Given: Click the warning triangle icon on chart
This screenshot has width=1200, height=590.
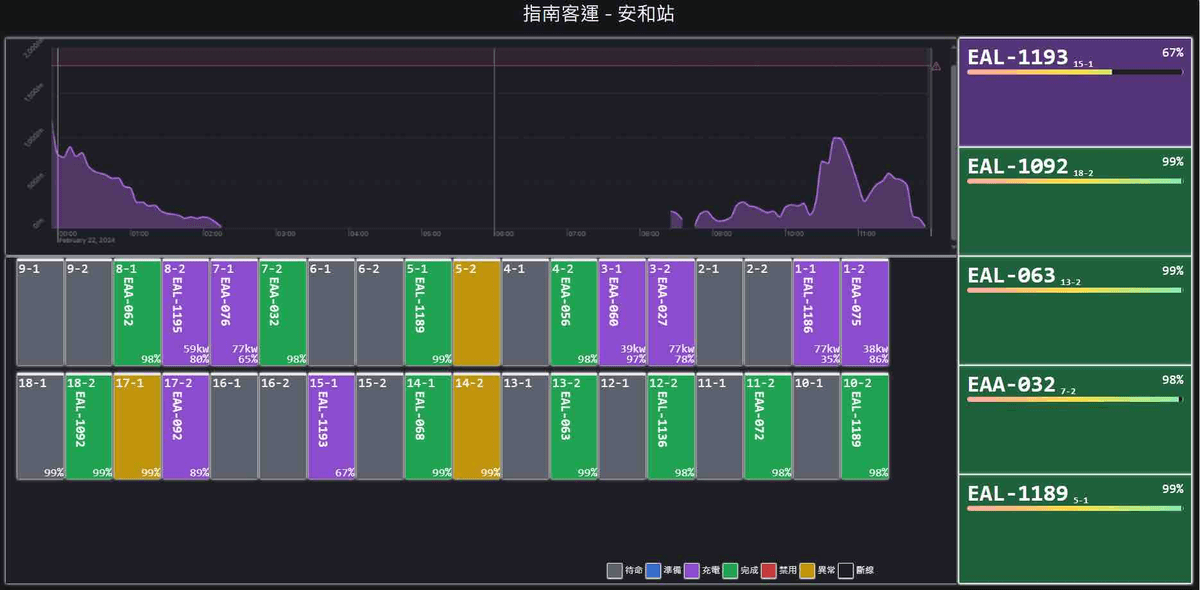Looking at the screenshot, I should click(x=936, y=66).
